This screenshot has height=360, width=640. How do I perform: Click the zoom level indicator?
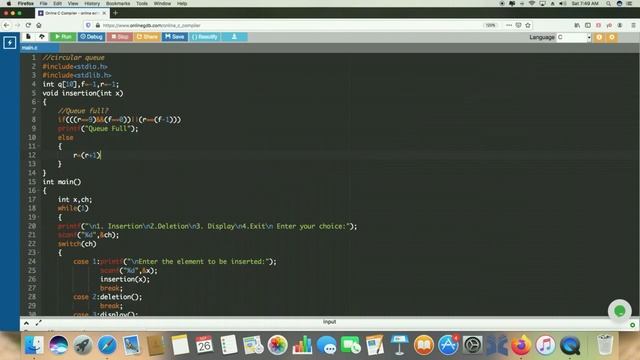(x=491, y=25)
